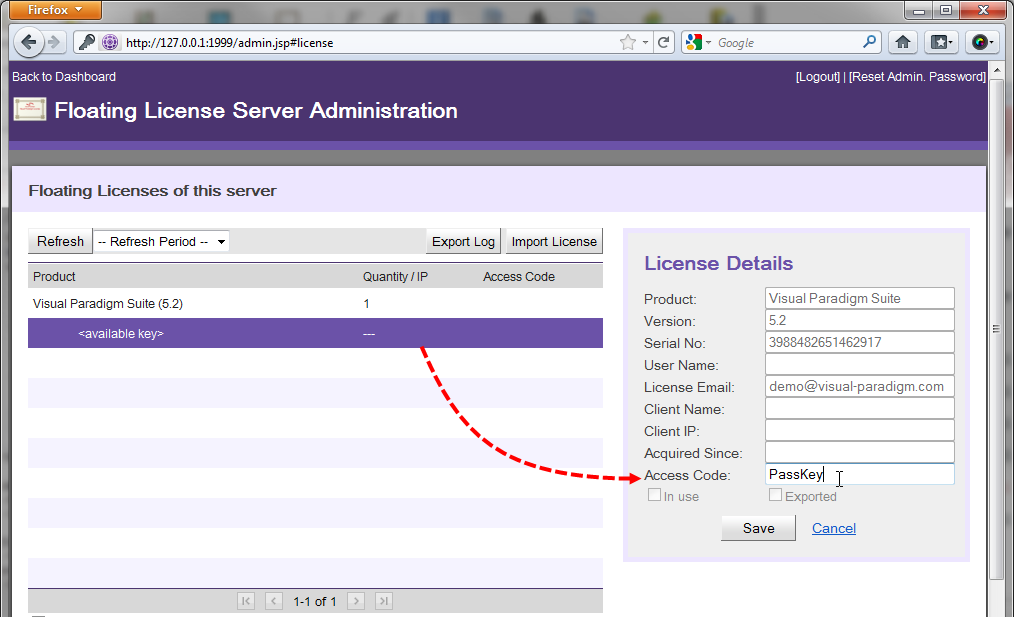Image resolution: width=1014 pixels, height=617 pixels.
Task: Toggle the In use checkbox
Action: [654, 495]
